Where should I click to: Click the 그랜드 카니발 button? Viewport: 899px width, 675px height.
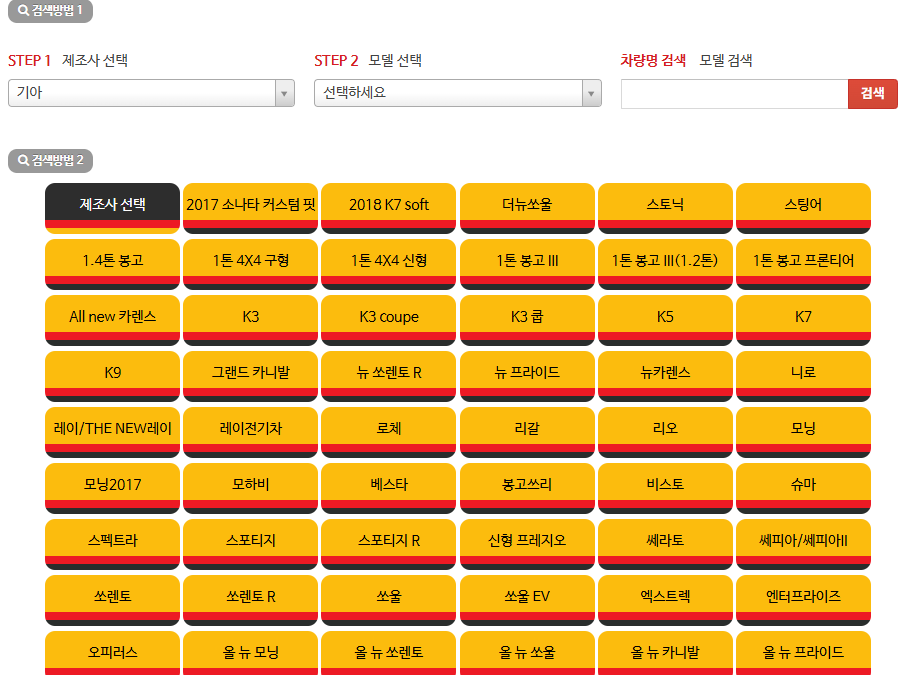[x=251, y=376]
